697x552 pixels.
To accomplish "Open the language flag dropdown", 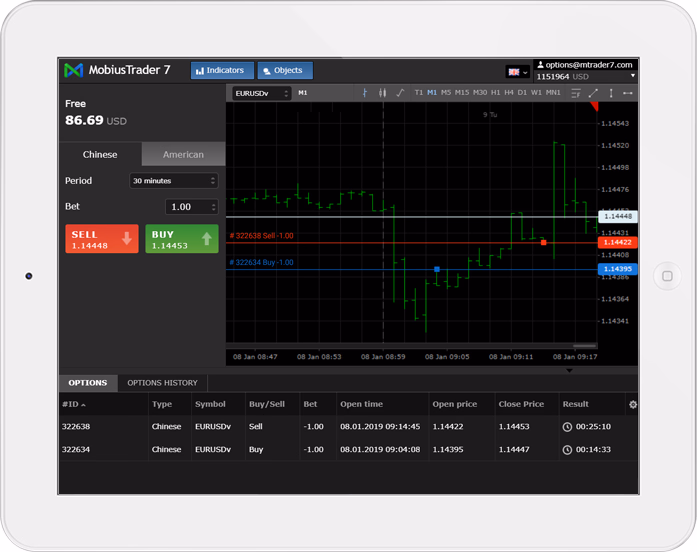I will tap(518, 72).
